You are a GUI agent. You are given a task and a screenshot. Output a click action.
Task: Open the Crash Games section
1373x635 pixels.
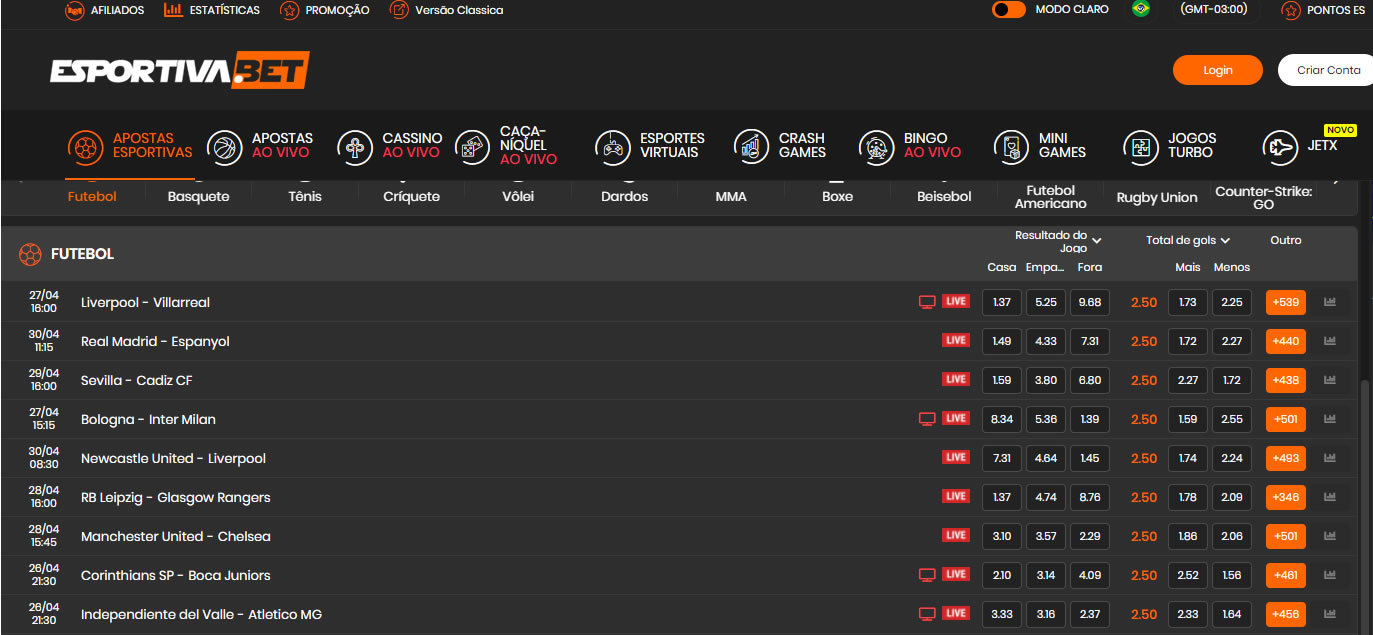coord(780,146)
